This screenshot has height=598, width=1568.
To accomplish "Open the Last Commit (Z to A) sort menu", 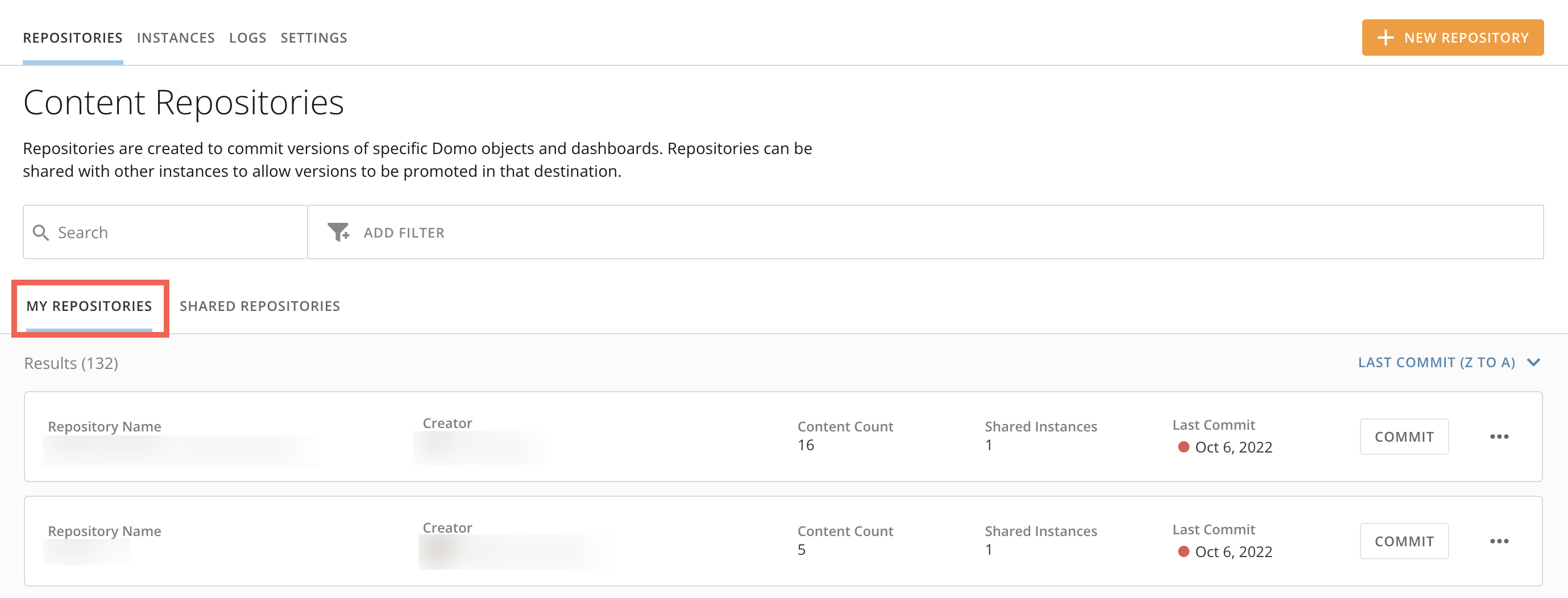I will 1436,363.
